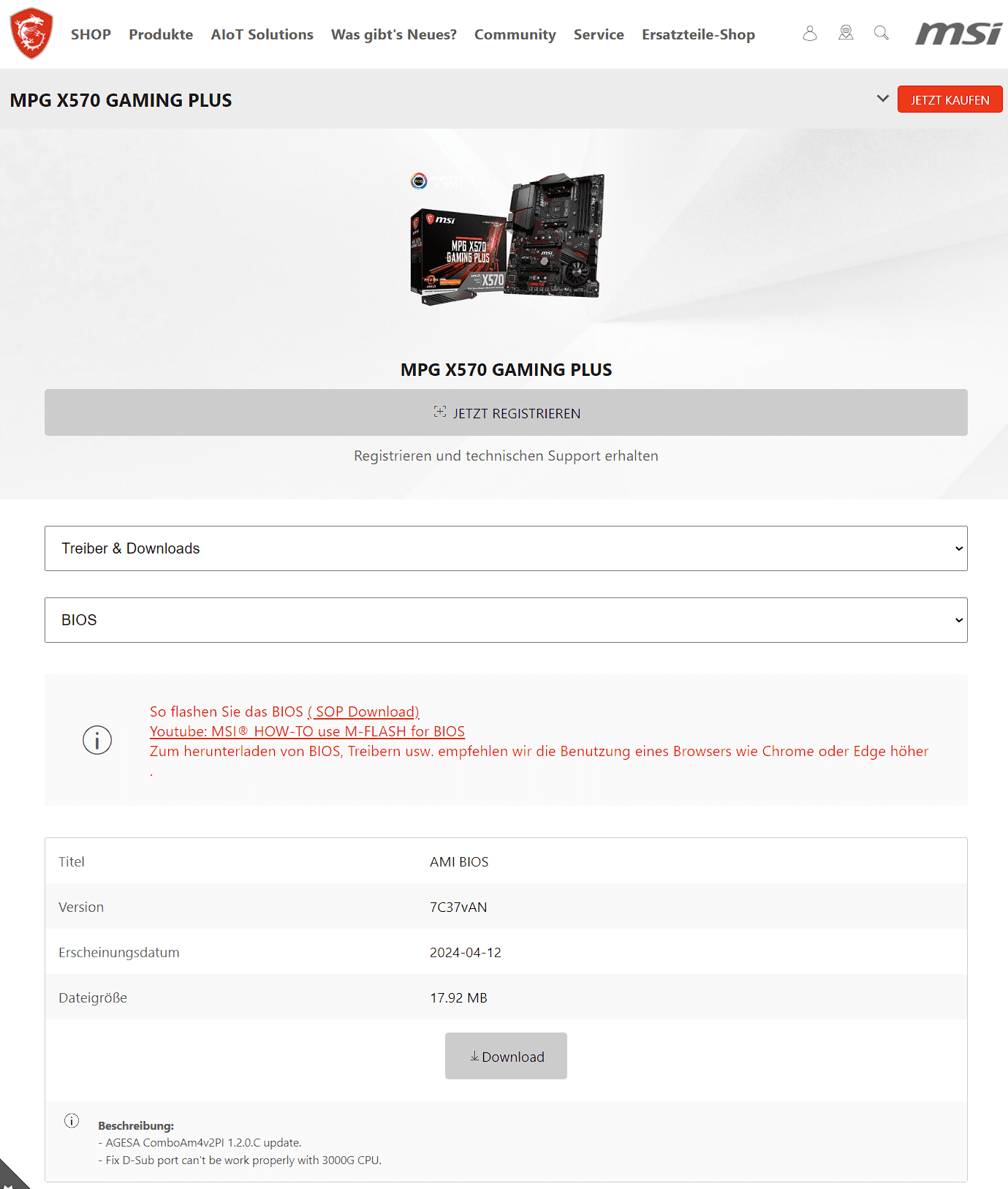Click the search magnifier icon

pyautogui.click(x=882, y=34)
